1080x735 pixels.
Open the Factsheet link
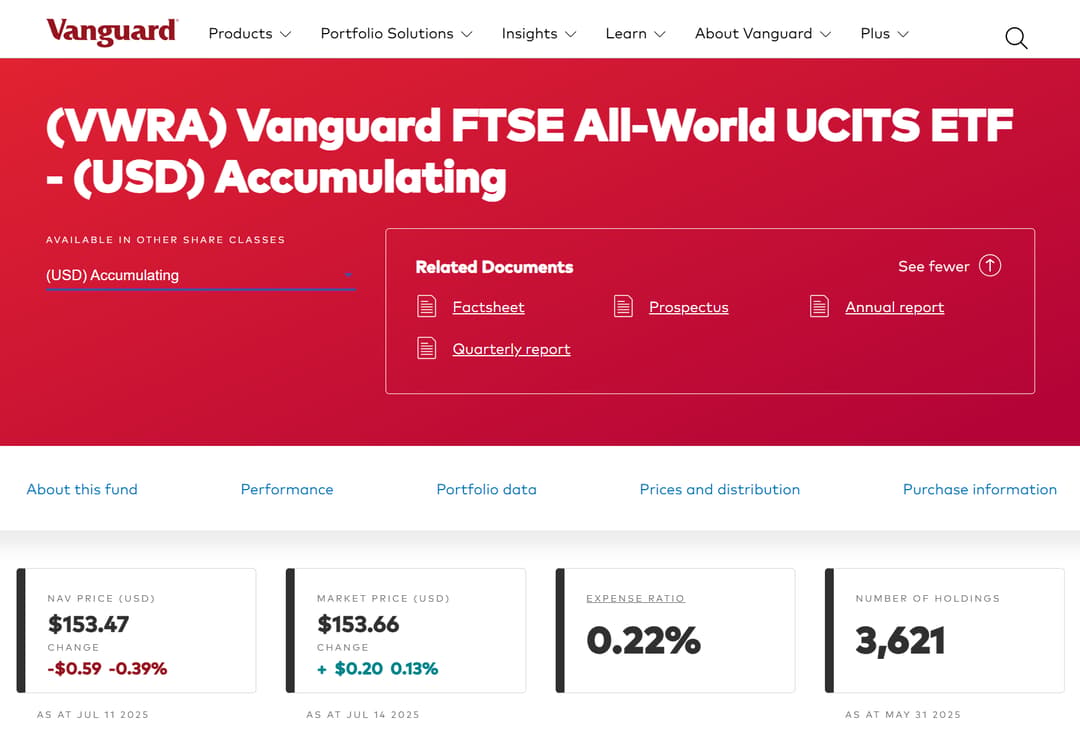488,307
